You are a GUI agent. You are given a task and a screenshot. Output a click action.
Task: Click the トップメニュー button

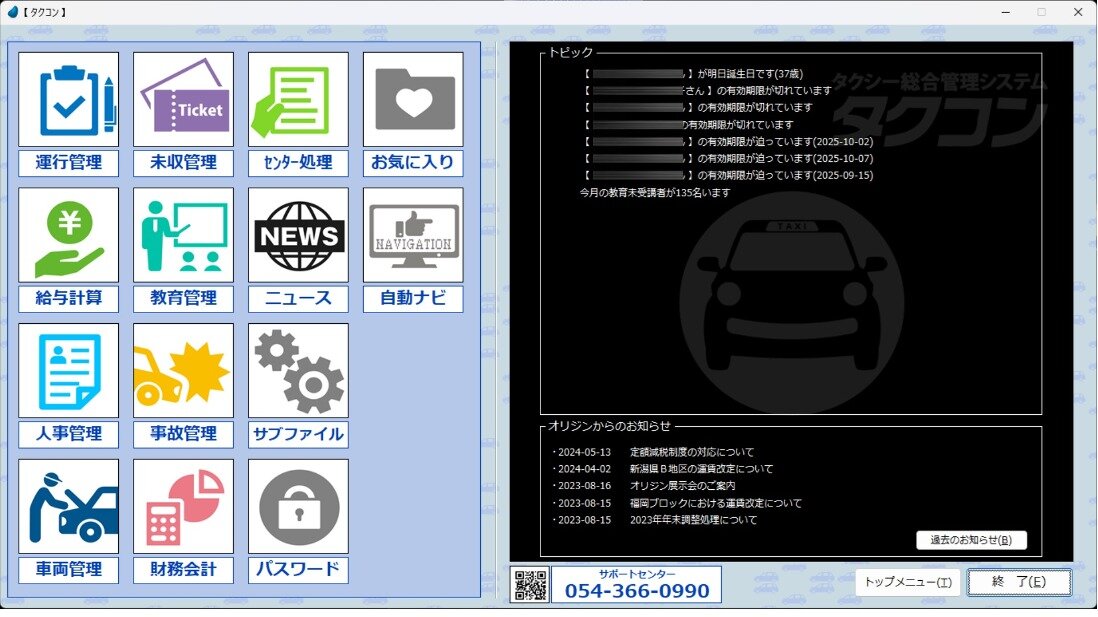click(907, 582)
